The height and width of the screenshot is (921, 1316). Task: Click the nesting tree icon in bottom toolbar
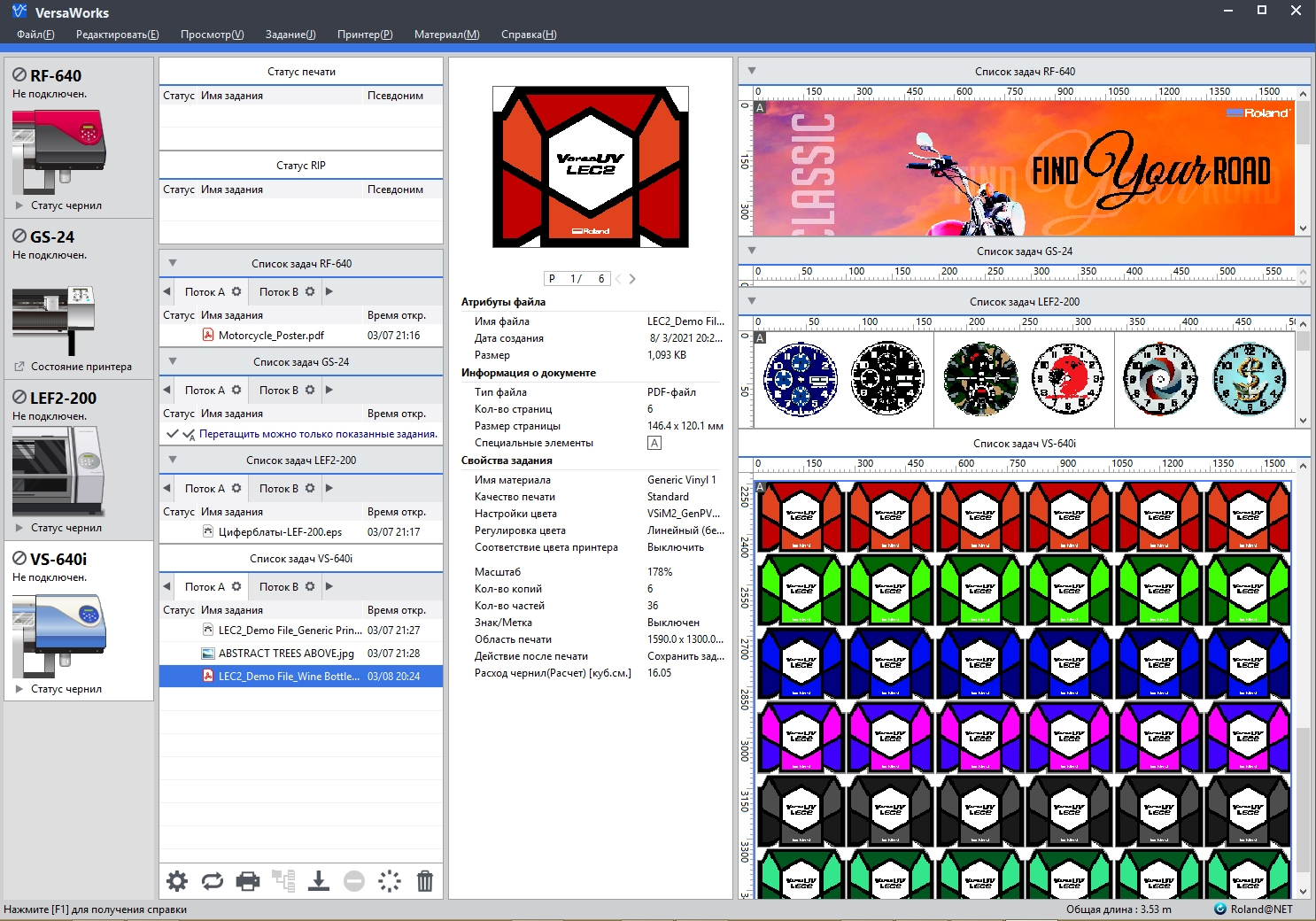click(x=283, y=881)
